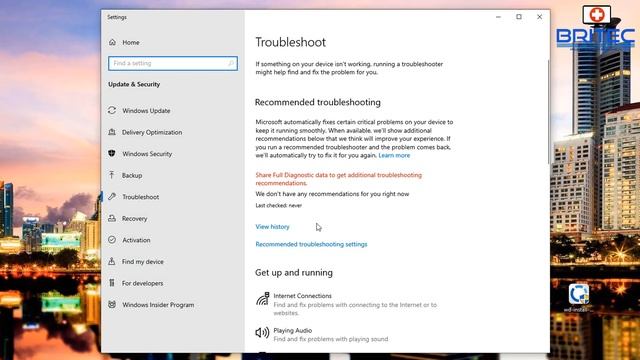The height and width of the screenshot is (360, 640).
Task: Open For developers settings
Action: [142, 283]
